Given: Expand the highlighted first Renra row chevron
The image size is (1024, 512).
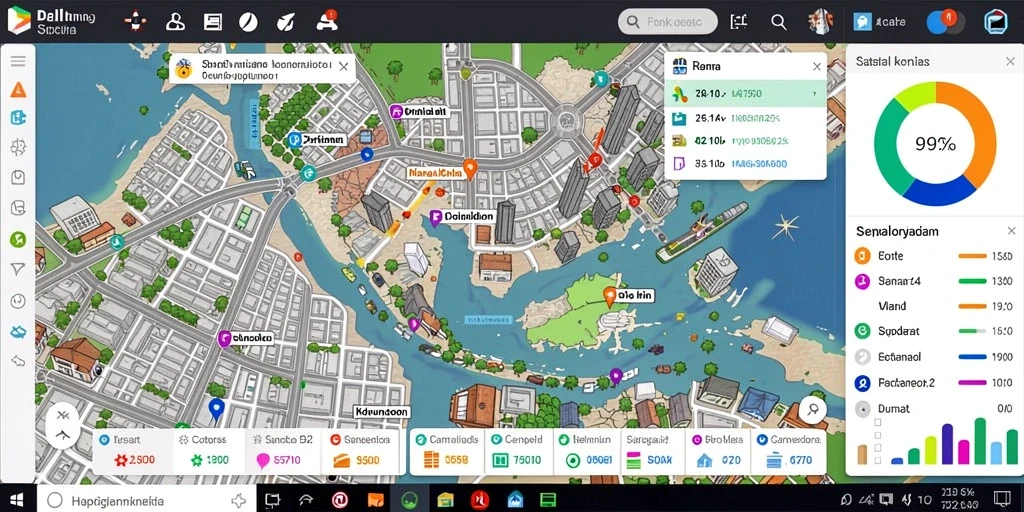Looking at the screenshot, I should (x=814, y=94).
